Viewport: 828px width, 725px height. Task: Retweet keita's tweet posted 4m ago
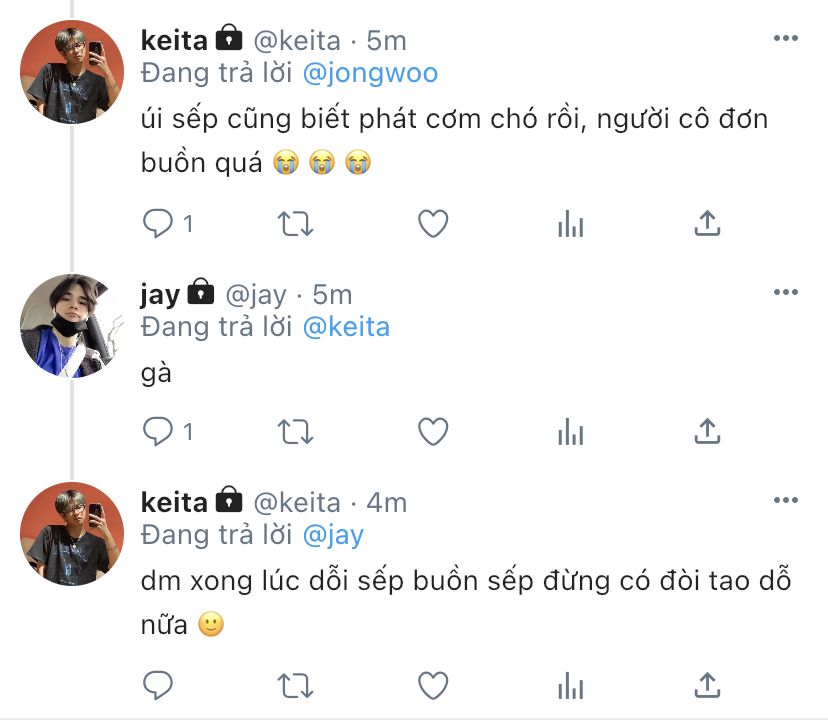295,685
